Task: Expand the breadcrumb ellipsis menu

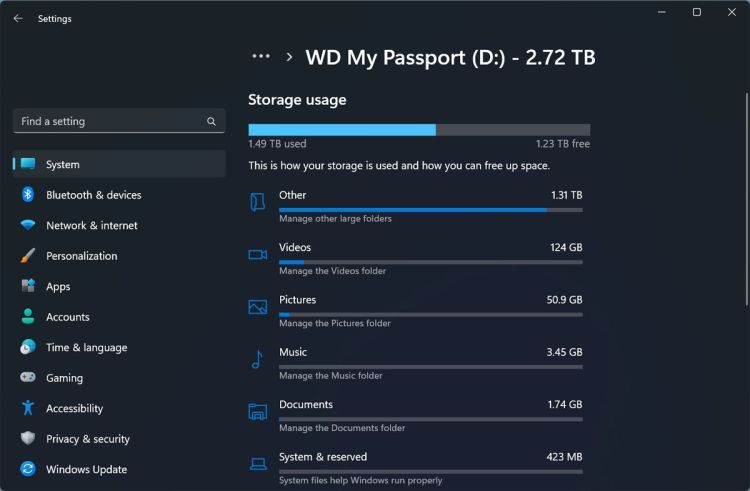Action: [x=261, y=57]
